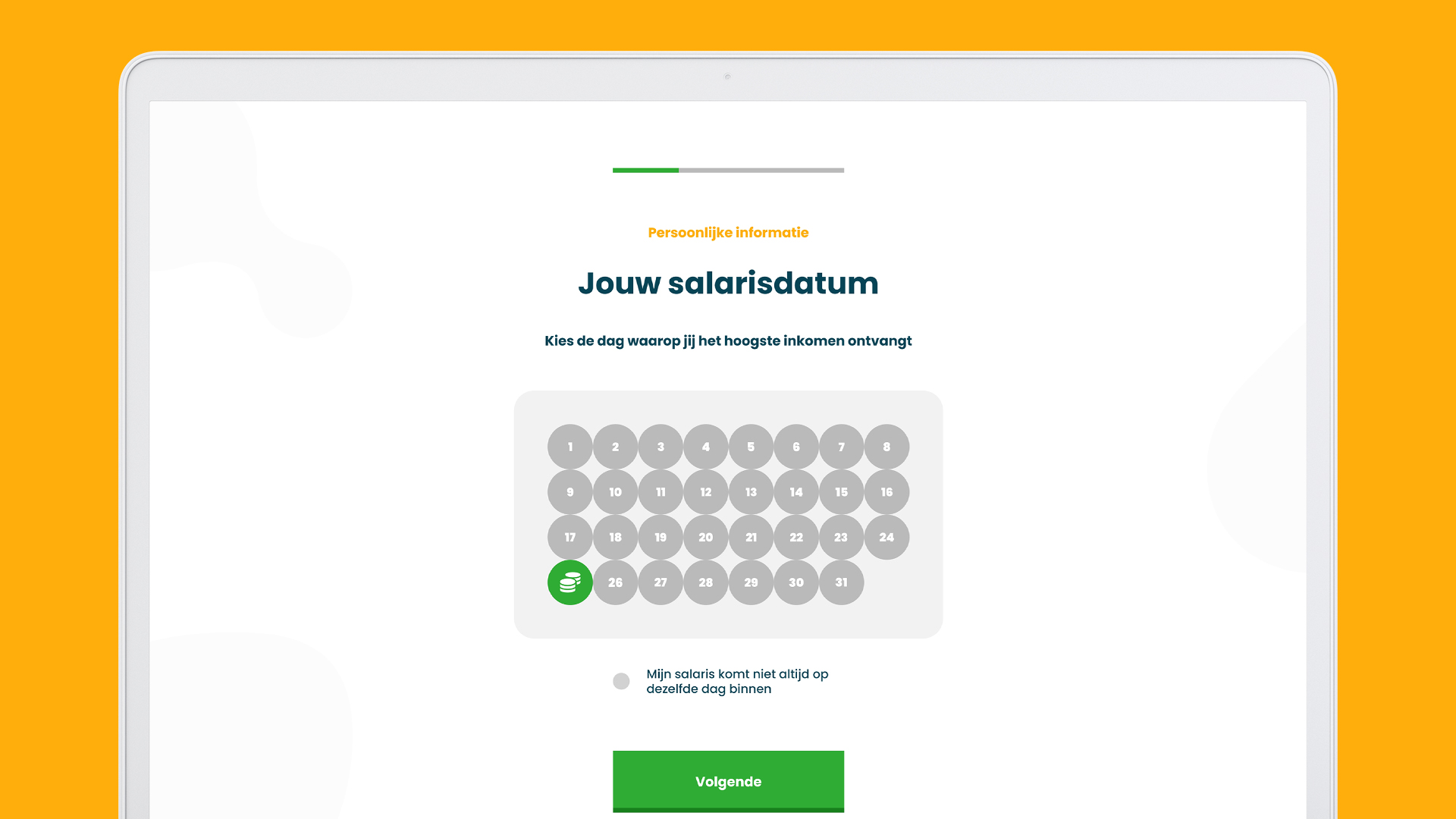Select day 26 next to coins icon

click(x=615, y=582)
